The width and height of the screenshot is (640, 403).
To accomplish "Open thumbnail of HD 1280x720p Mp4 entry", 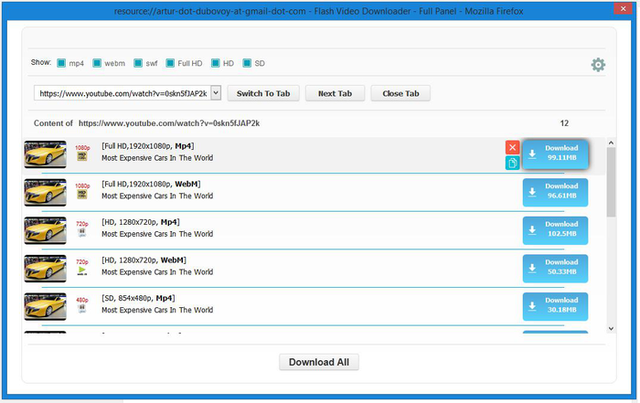I will (45, 230).
